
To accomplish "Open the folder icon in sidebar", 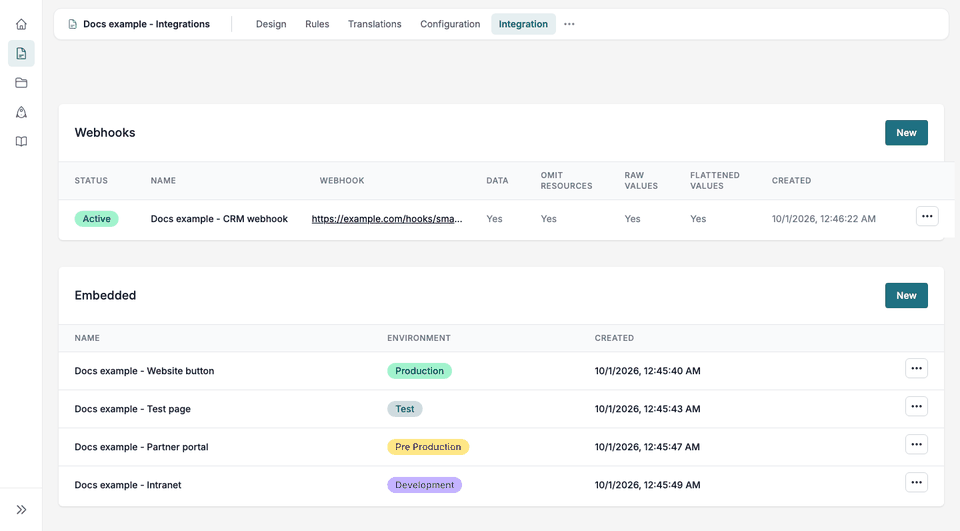I will (x=21, y=83).
